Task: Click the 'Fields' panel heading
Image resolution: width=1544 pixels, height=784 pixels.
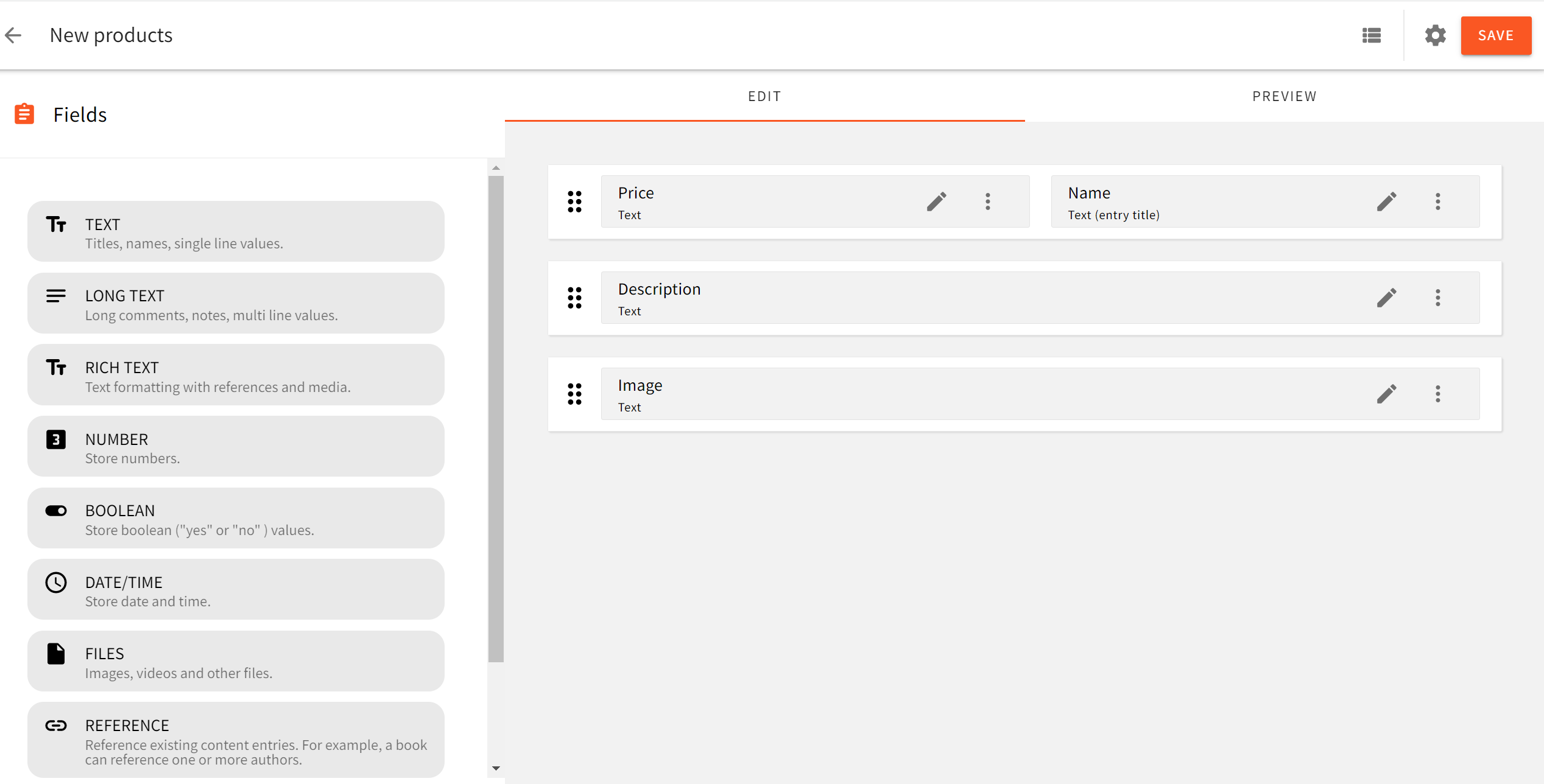Action: click(x=80, y=114)
